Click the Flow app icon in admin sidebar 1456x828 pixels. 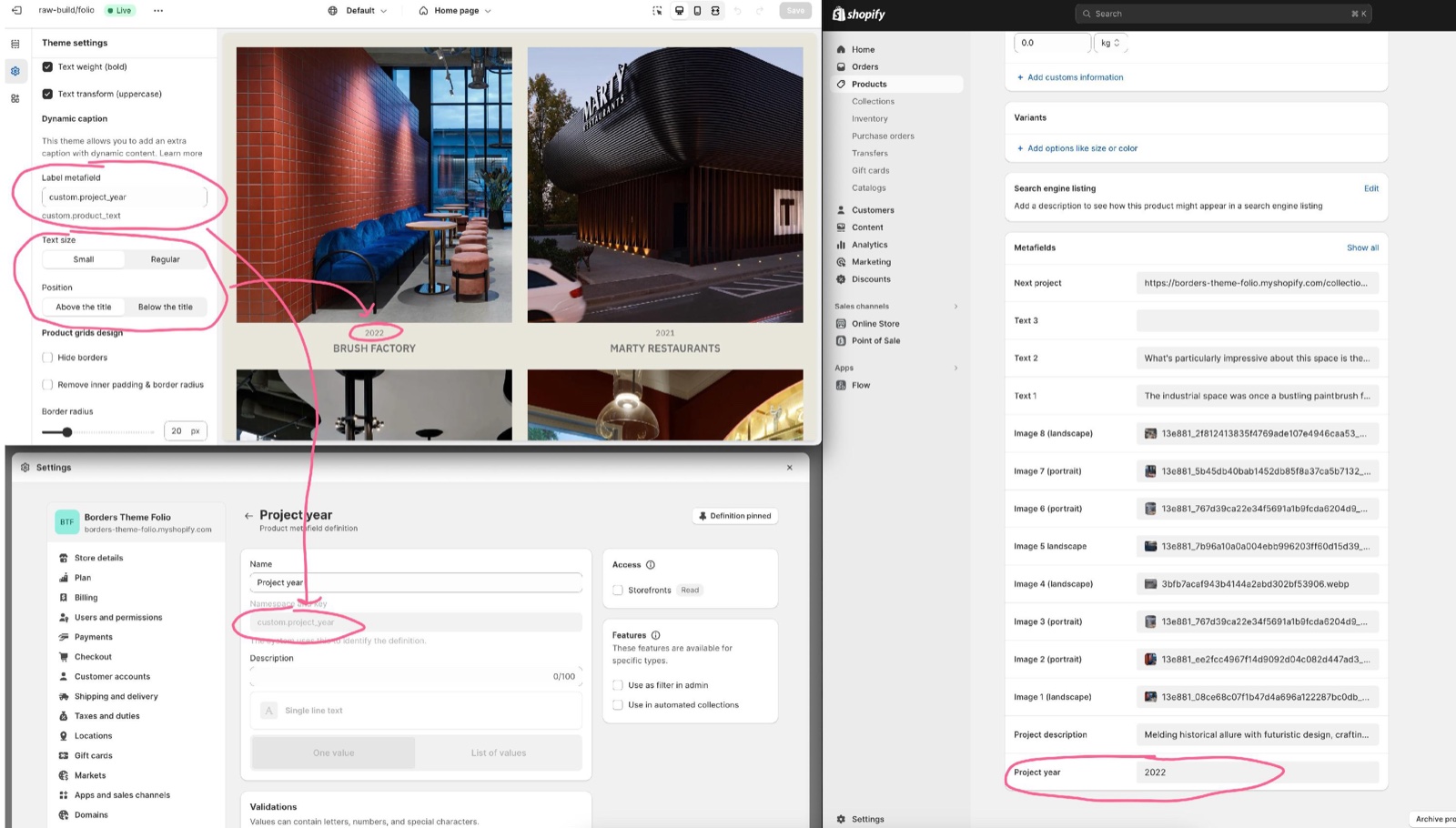pos(841,385)
